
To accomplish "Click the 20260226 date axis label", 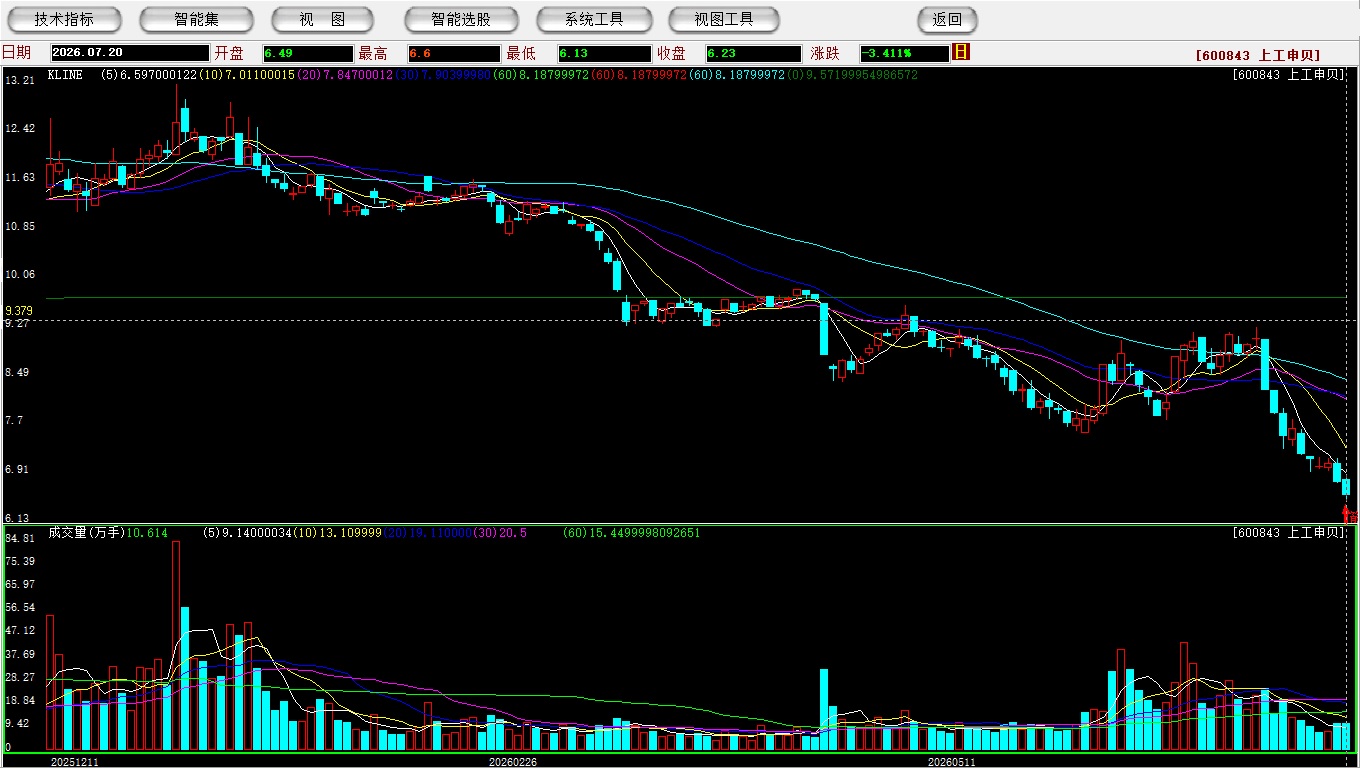I will (x=513, y=762).
